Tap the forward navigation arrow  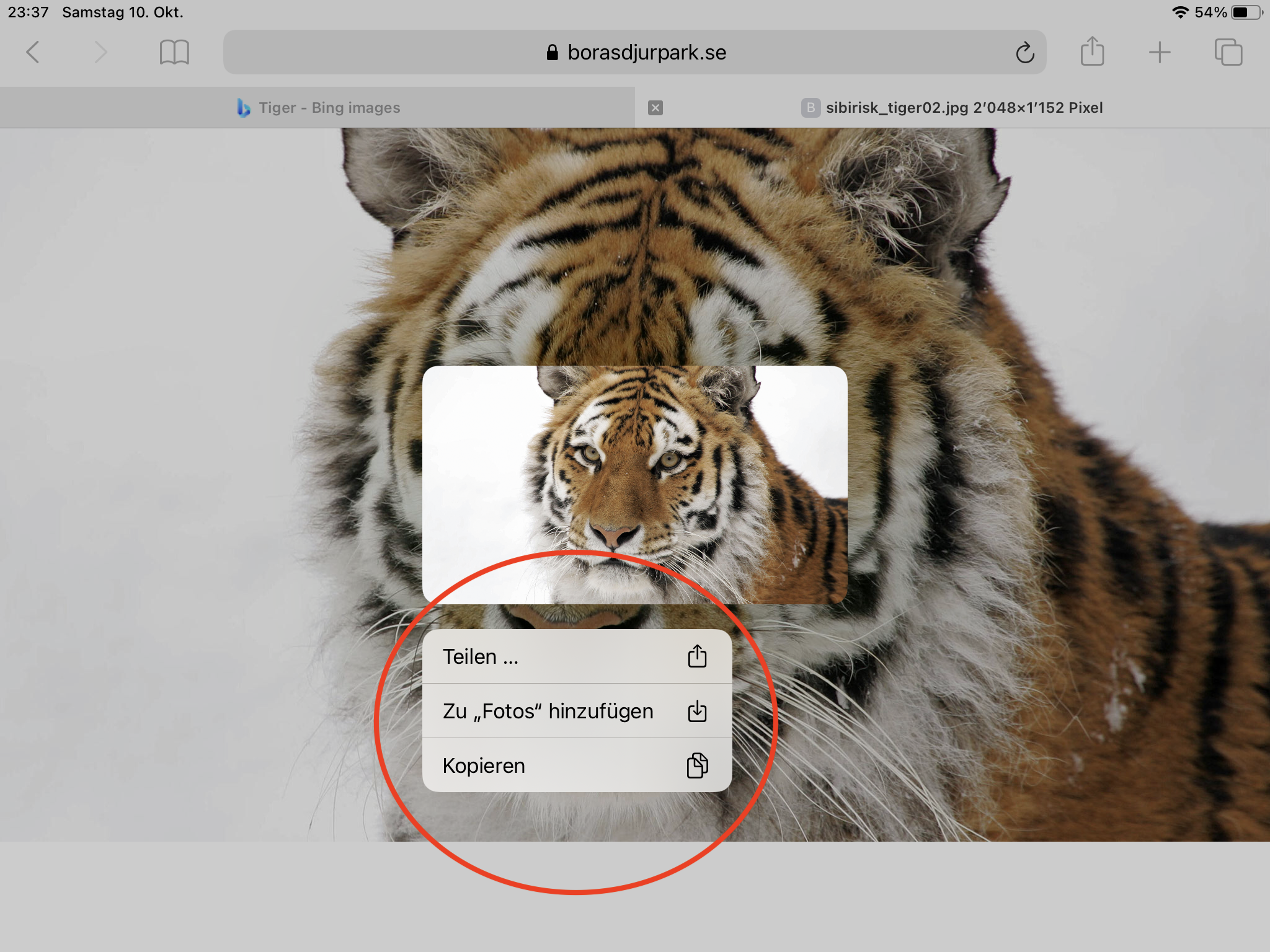click(x=100, y=52)
